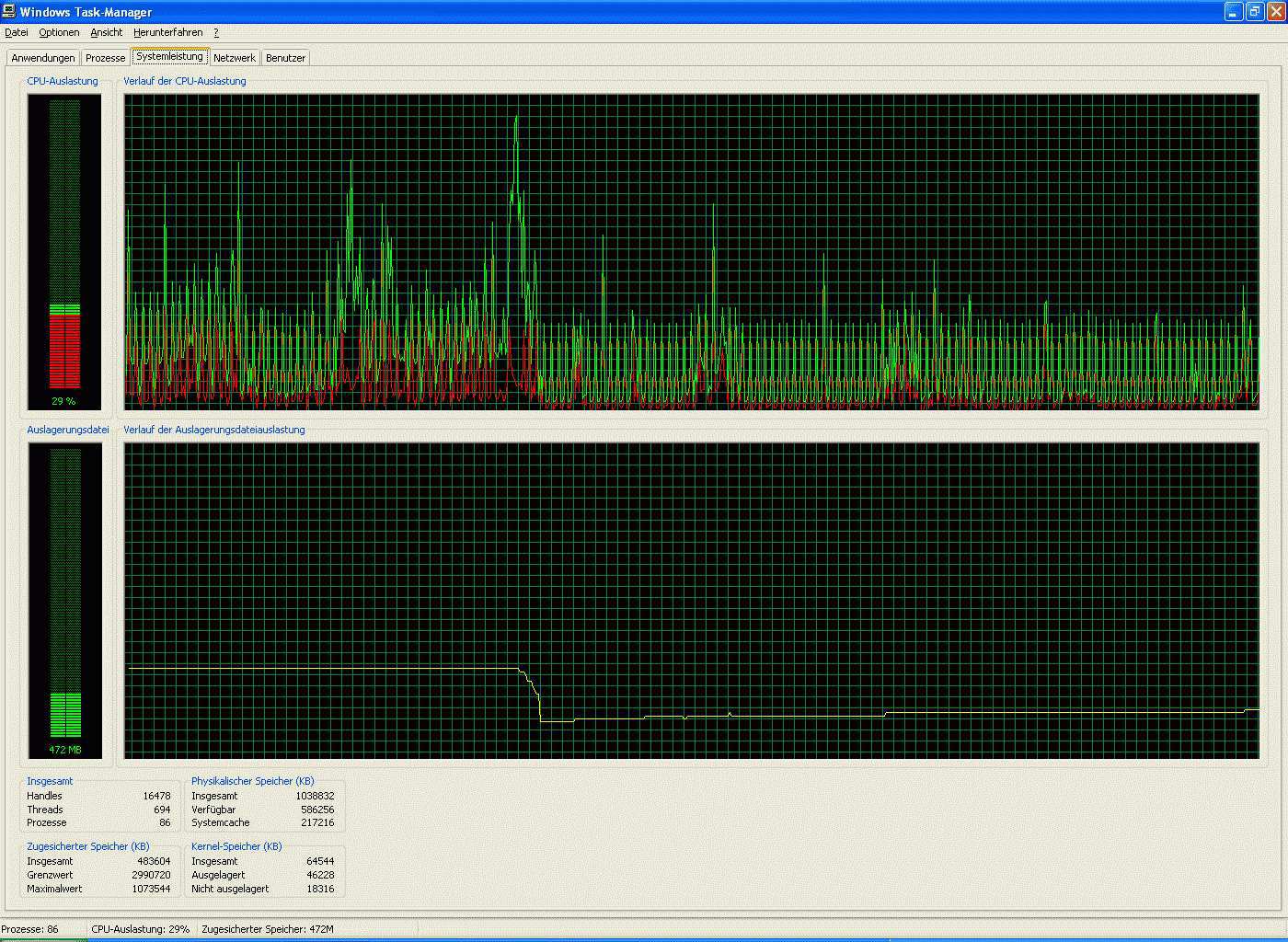Open the Optionen menu
1288x942 pixels.
[x=59, y=32]
